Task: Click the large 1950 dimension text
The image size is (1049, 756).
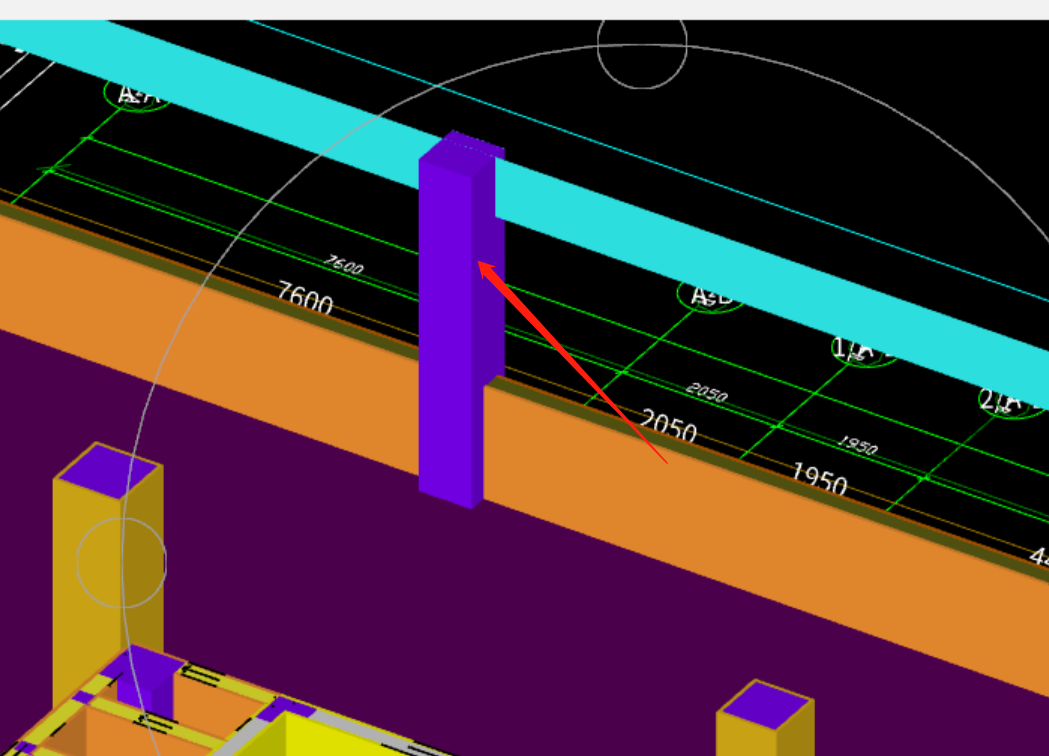Action: pos(820,479)
